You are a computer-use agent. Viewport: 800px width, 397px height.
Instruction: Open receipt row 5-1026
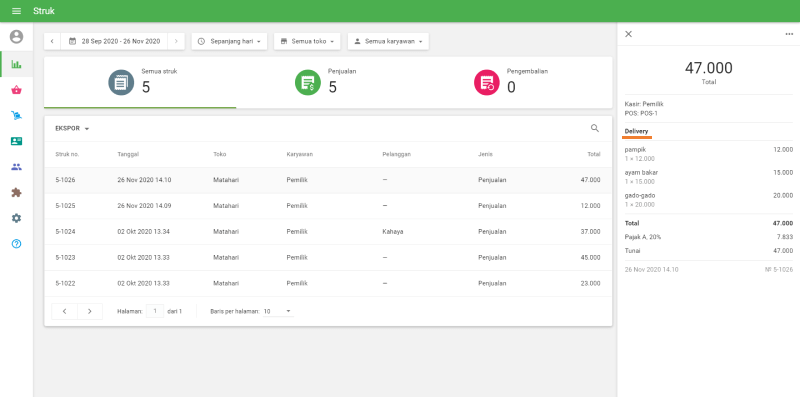pyautogui.click(x=328, y=180)
